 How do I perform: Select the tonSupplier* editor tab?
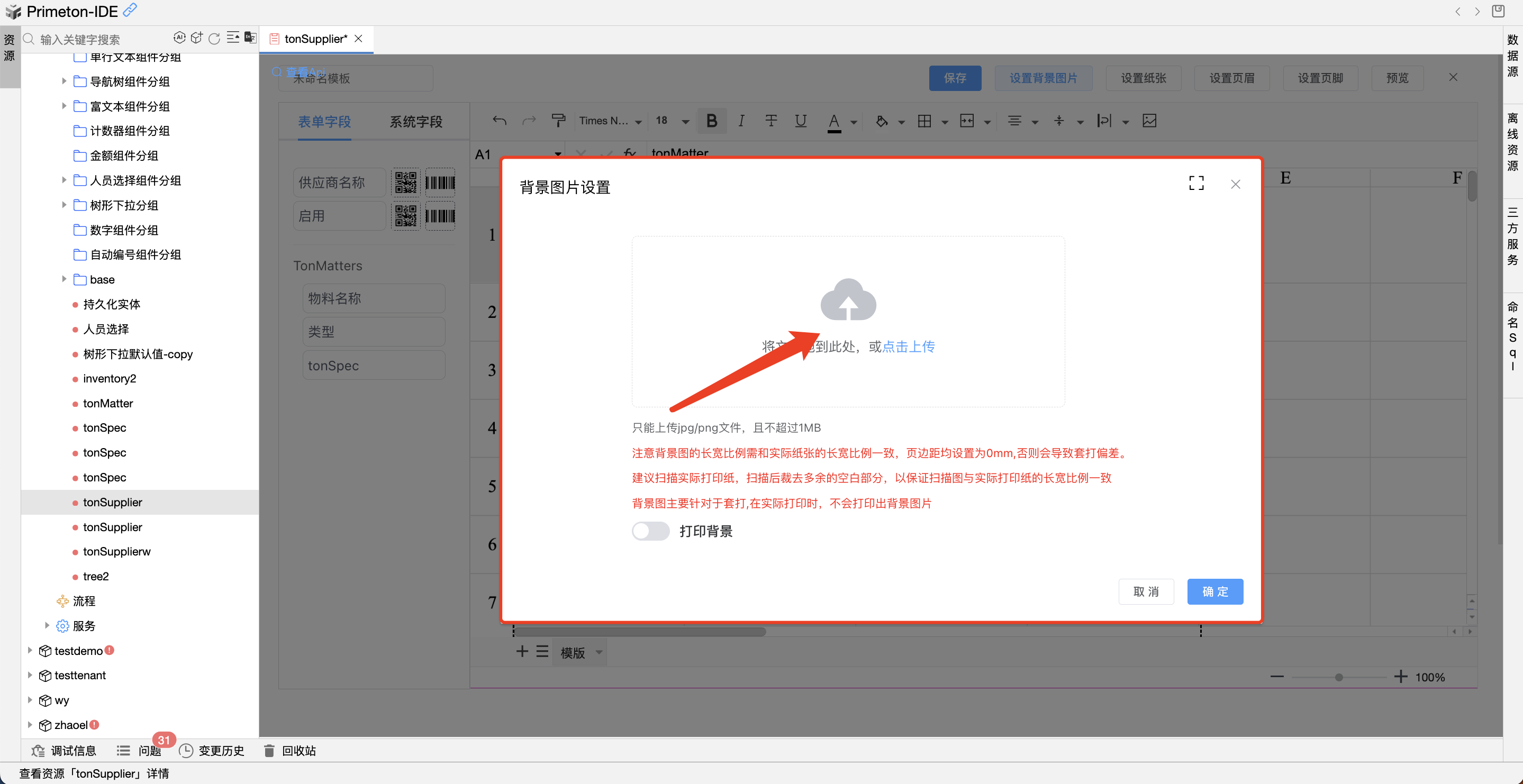point(315,39)
